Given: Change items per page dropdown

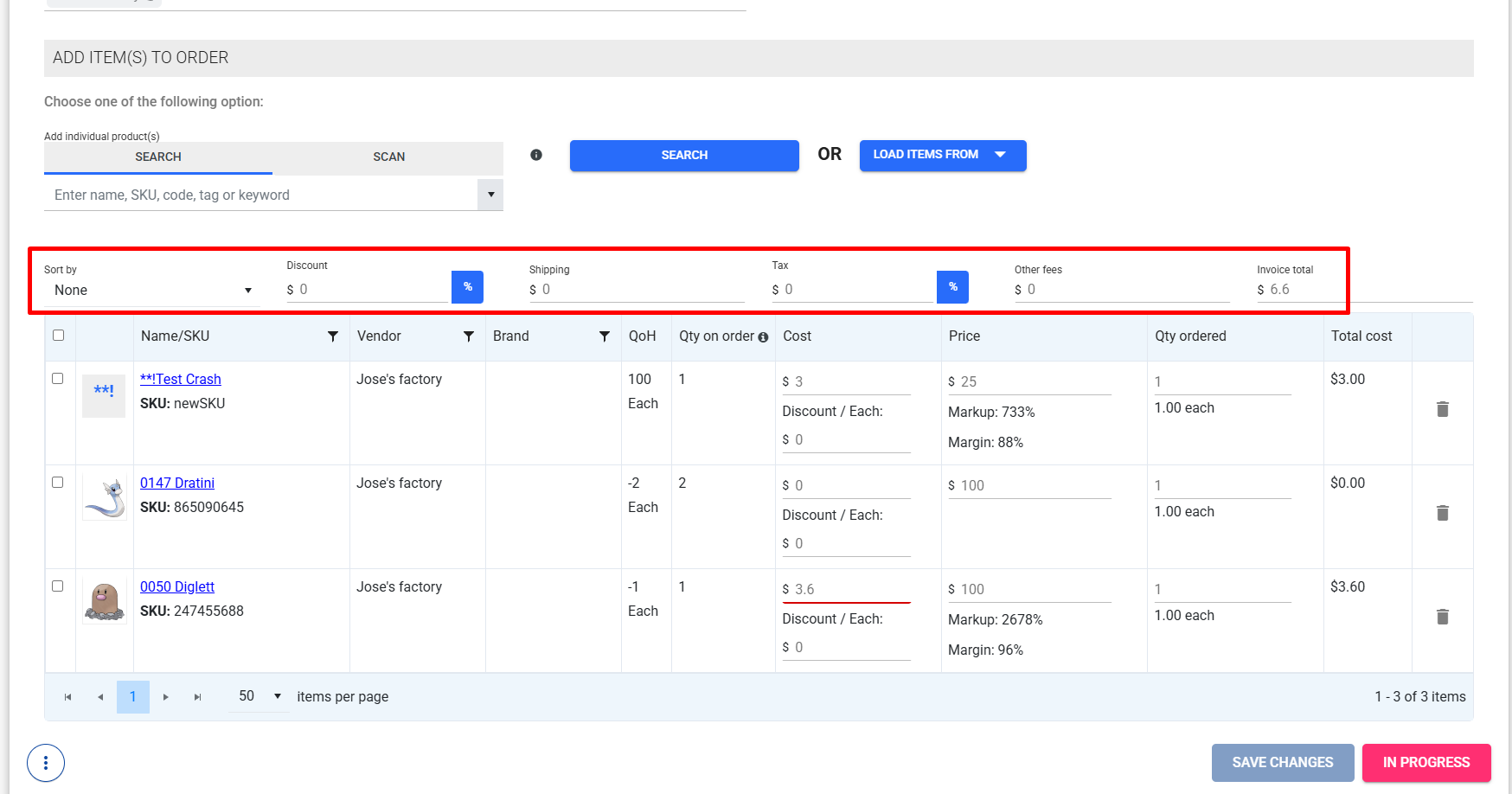Looking at the screenshot, I should (x=259, y=696).
